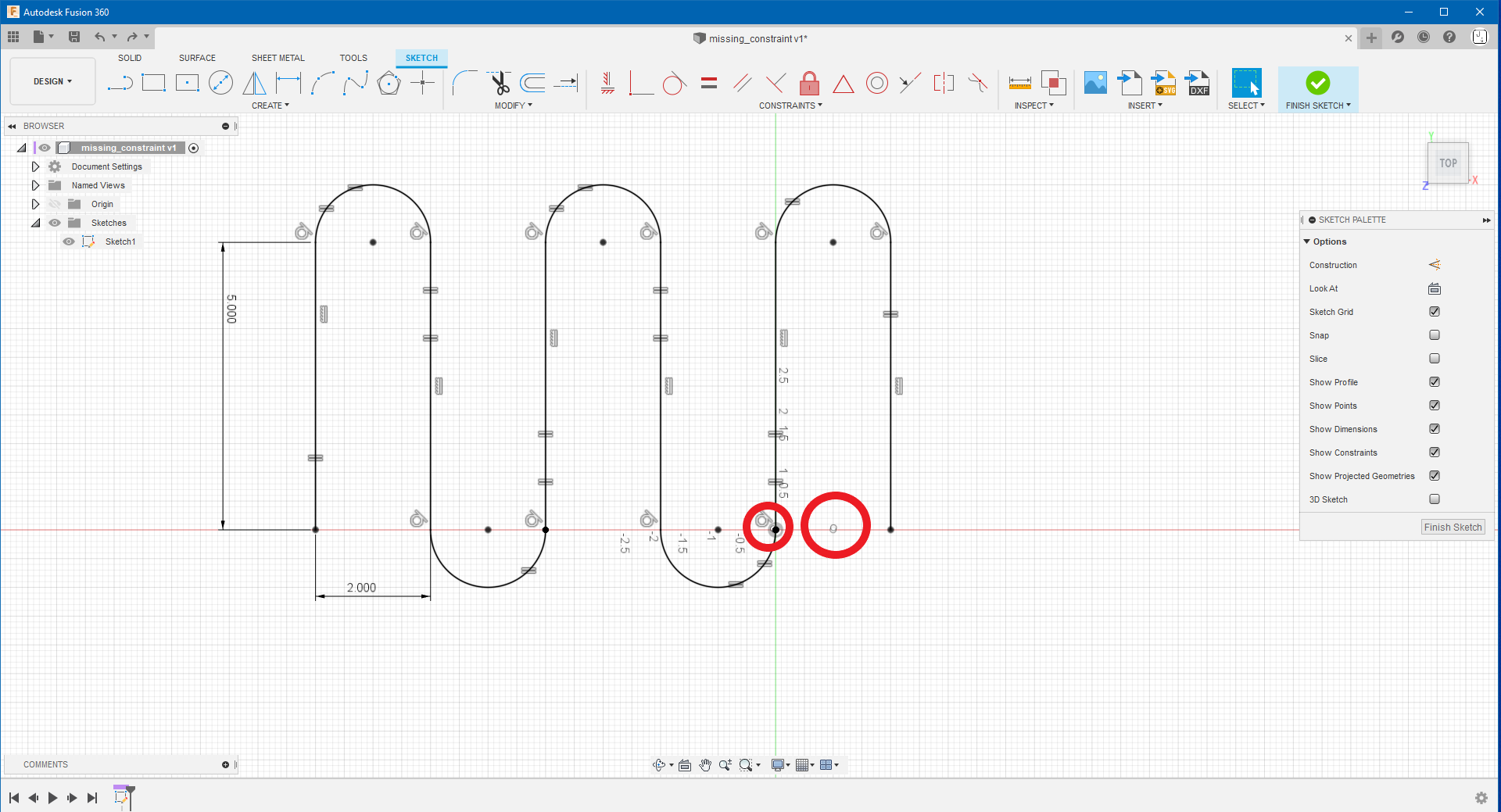Image resolution: width=1501 pixels, height=812 pixels.
Task: Select the 3-Point Arc tool
Action: click(x=322, y=83)
